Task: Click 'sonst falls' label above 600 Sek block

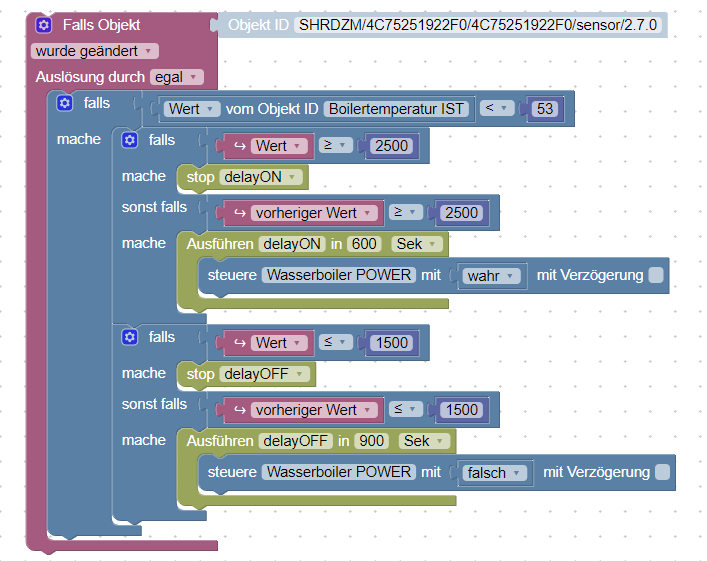Action: (154, 207)
